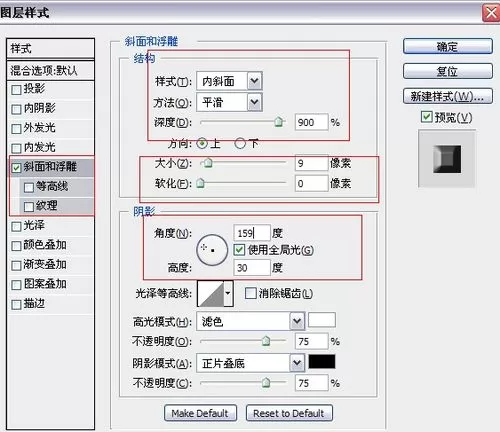The height and width of the screenshot is (432, 500).
Task: Select 混合选项:默认 in the left list
Action: [x=50, y=71]
